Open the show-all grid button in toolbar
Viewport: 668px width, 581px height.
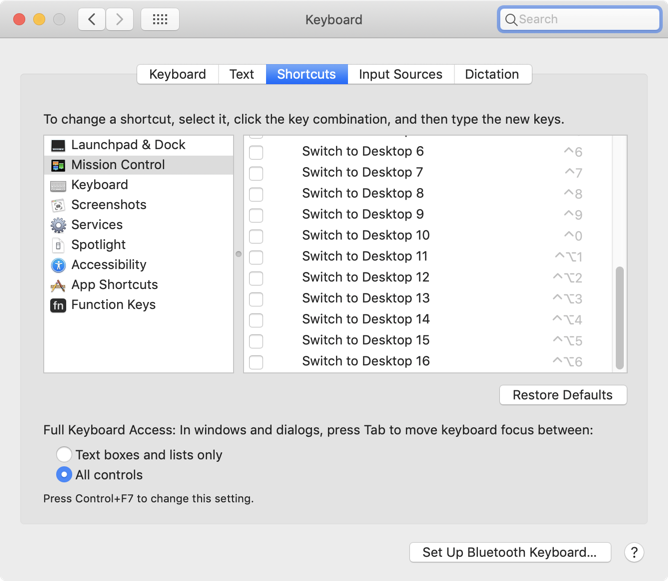point(160,19)
